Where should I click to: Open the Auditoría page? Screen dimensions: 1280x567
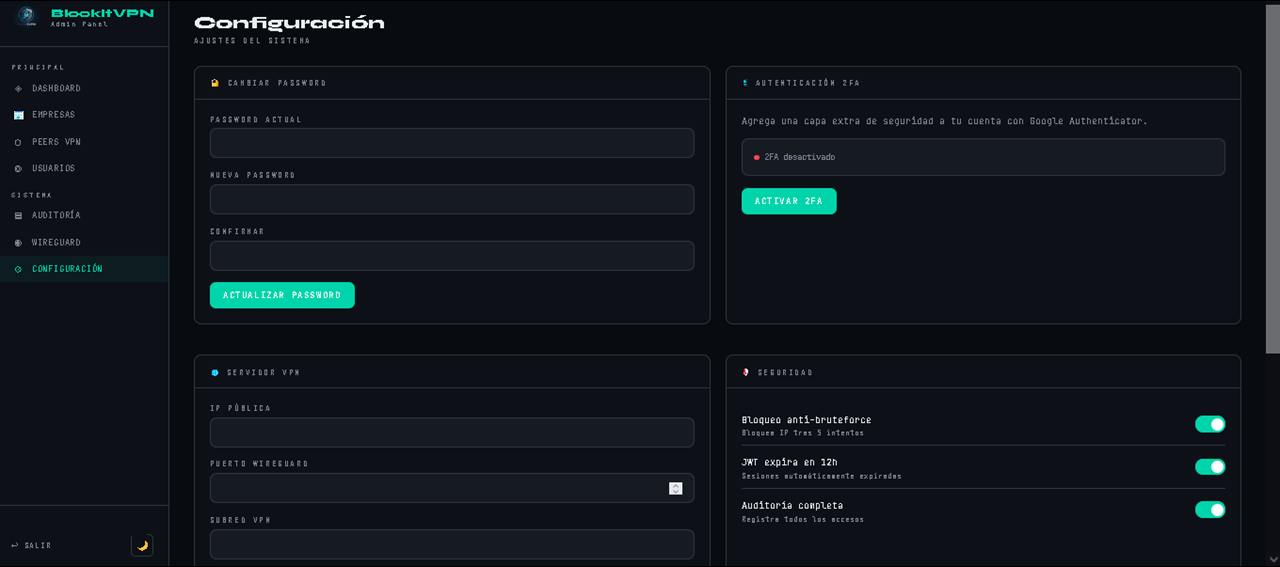click(84, 215)
